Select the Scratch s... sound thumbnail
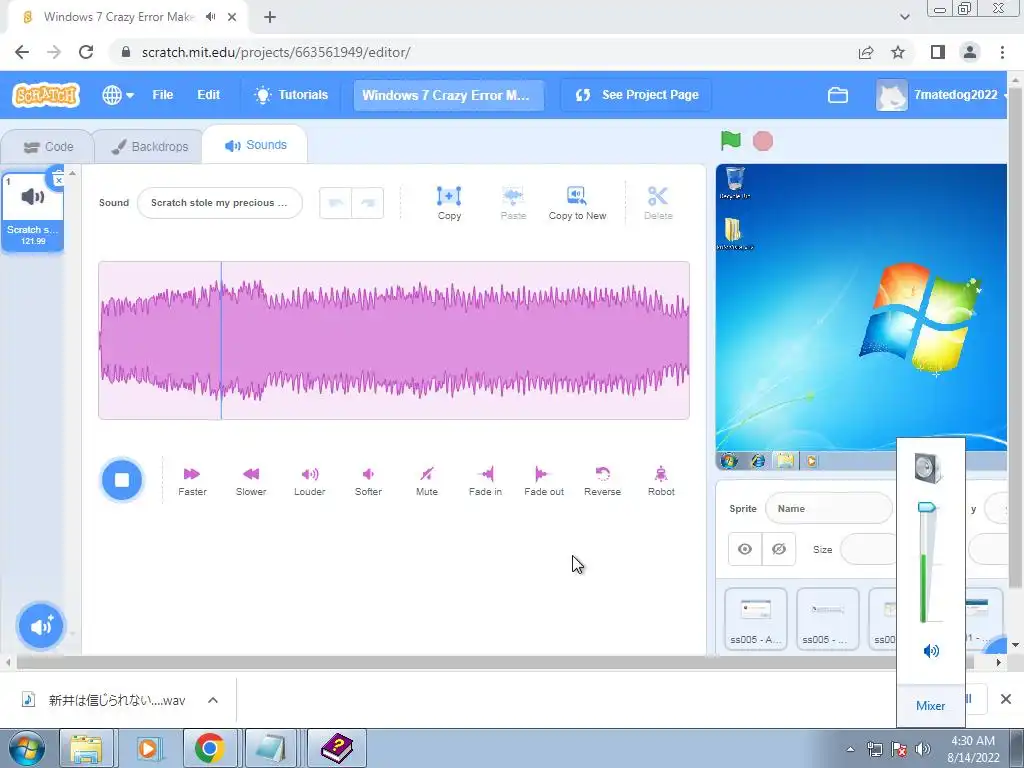Image resolution: width=1024 pixels, height=768 pixels. (33, 212)
